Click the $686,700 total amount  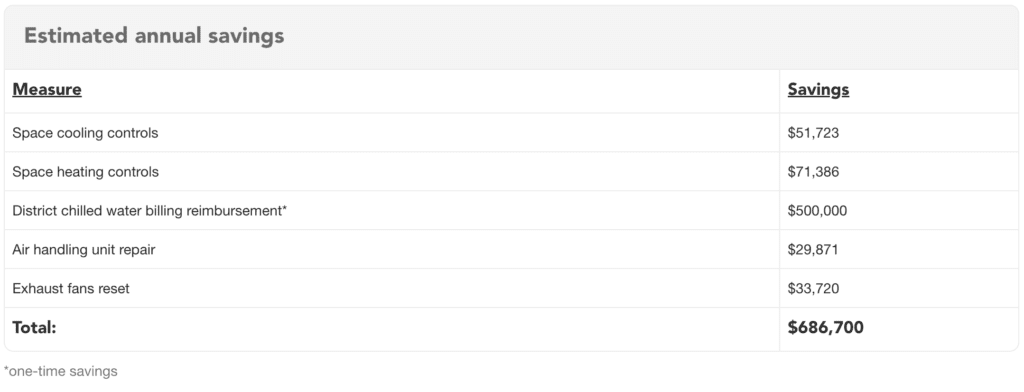pyautogui.click(x=825, y=327)
